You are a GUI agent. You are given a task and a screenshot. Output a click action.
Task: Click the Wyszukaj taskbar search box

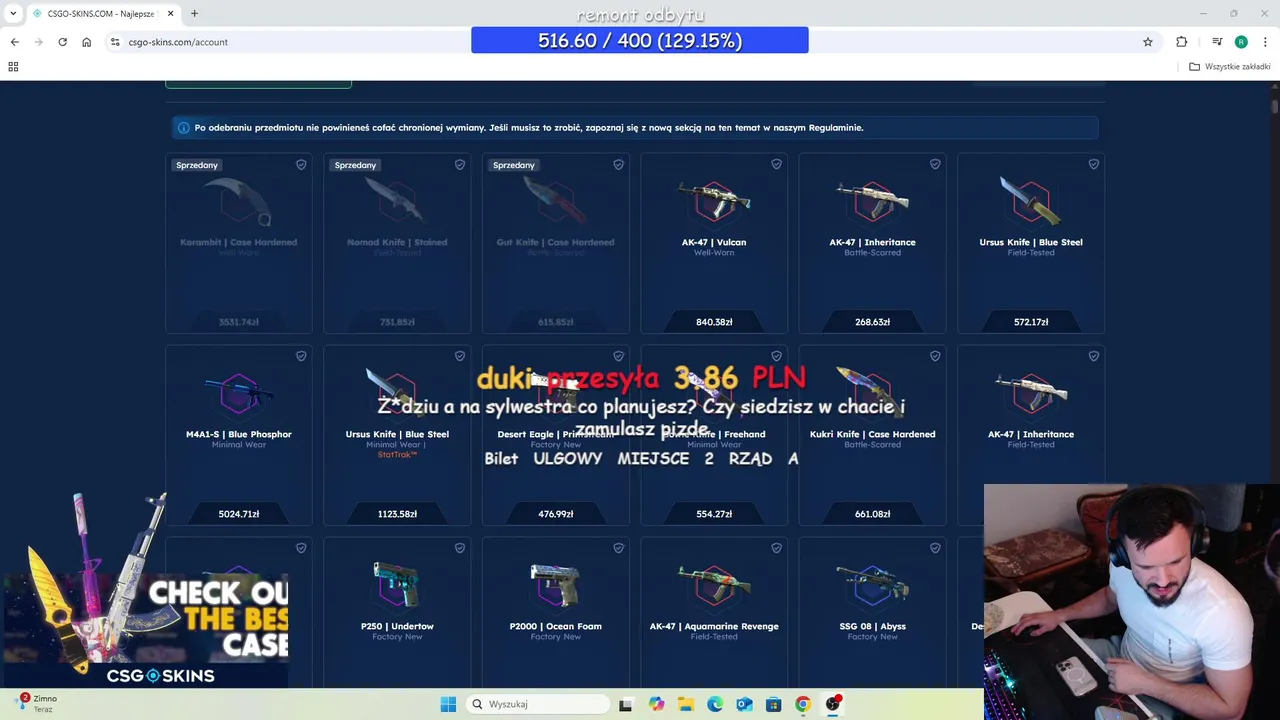point(538,704)
